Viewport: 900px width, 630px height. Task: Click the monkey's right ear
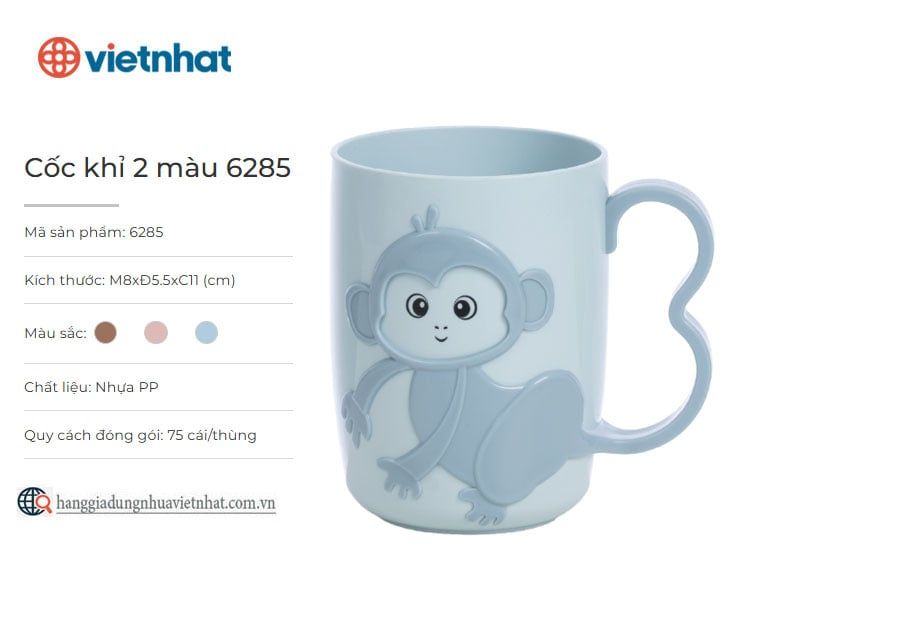click(x=537, y=299)
